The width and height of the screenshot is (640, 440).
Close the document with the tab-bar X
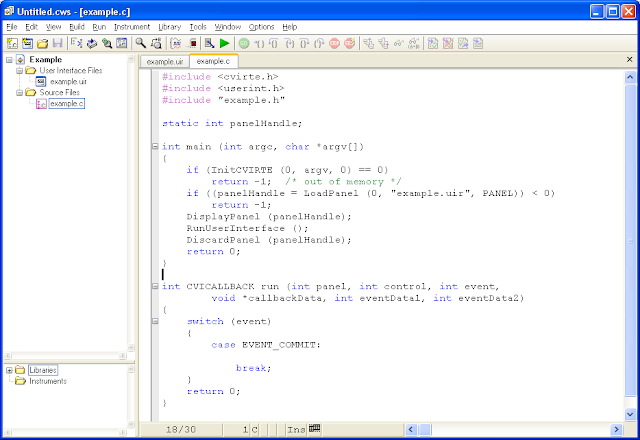coord(629,60)
